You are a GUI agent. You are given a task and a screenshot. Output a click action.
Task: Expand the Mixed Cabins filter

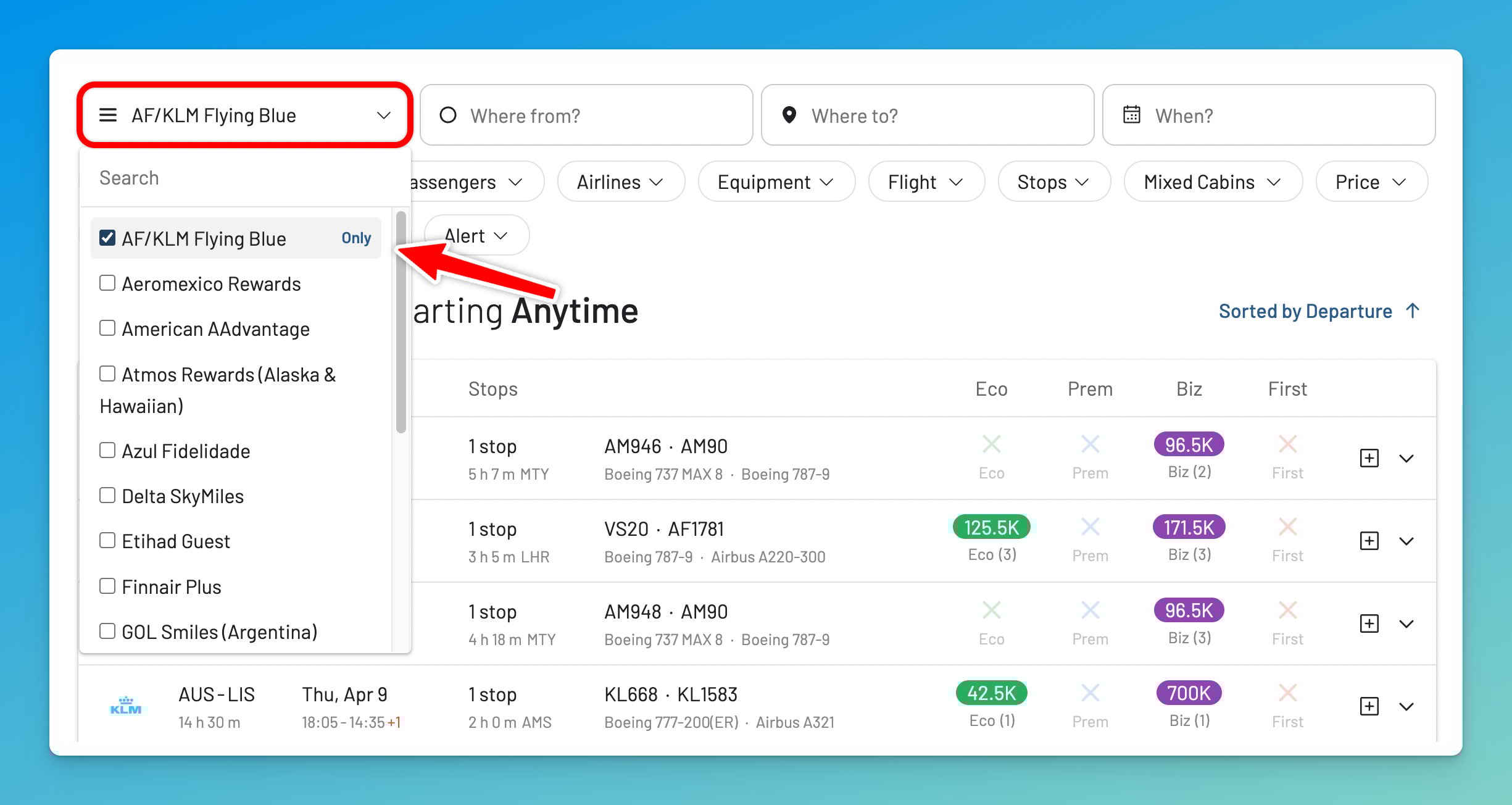click(x=1211, y=181)
